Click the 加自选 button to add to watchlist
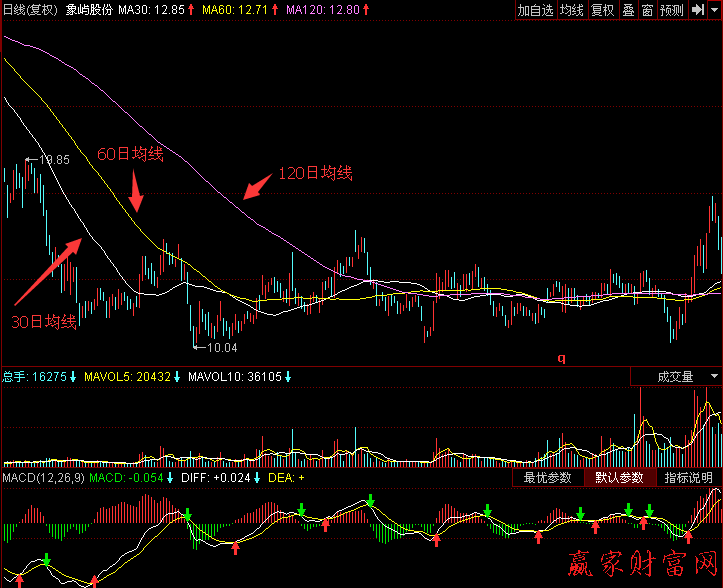Image resolution: width=723 pixels, height=588 pixels. (535, 10)
